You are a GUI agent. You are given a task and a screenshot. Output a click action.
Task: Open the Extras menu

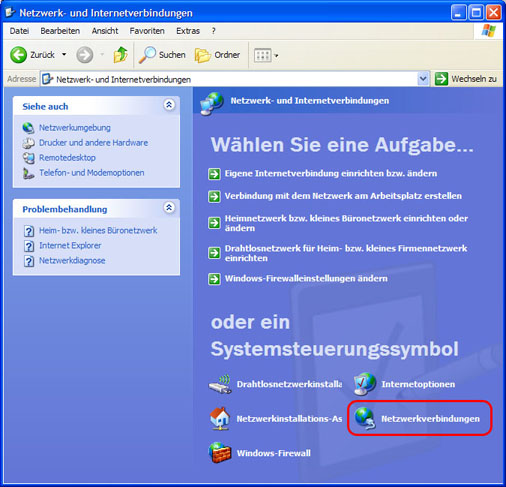188,31
